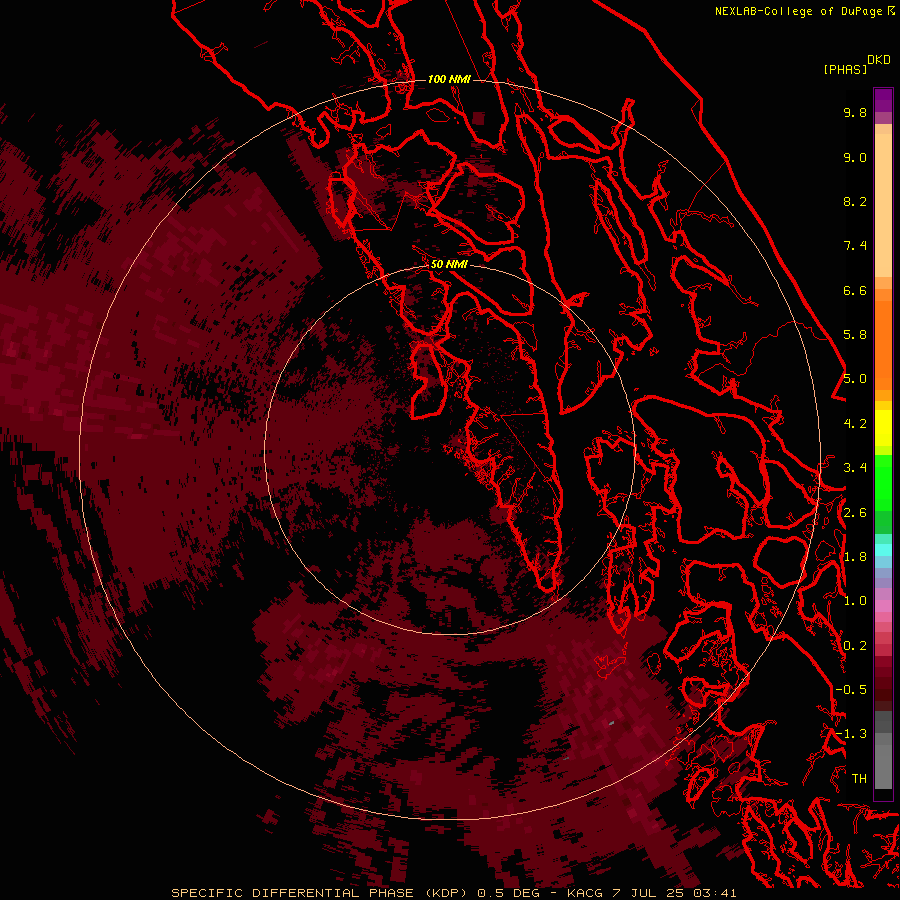This screenshot has height=900, width=900.
Task: Click the 6.6 scale value
Action: [x=855, y=290]
